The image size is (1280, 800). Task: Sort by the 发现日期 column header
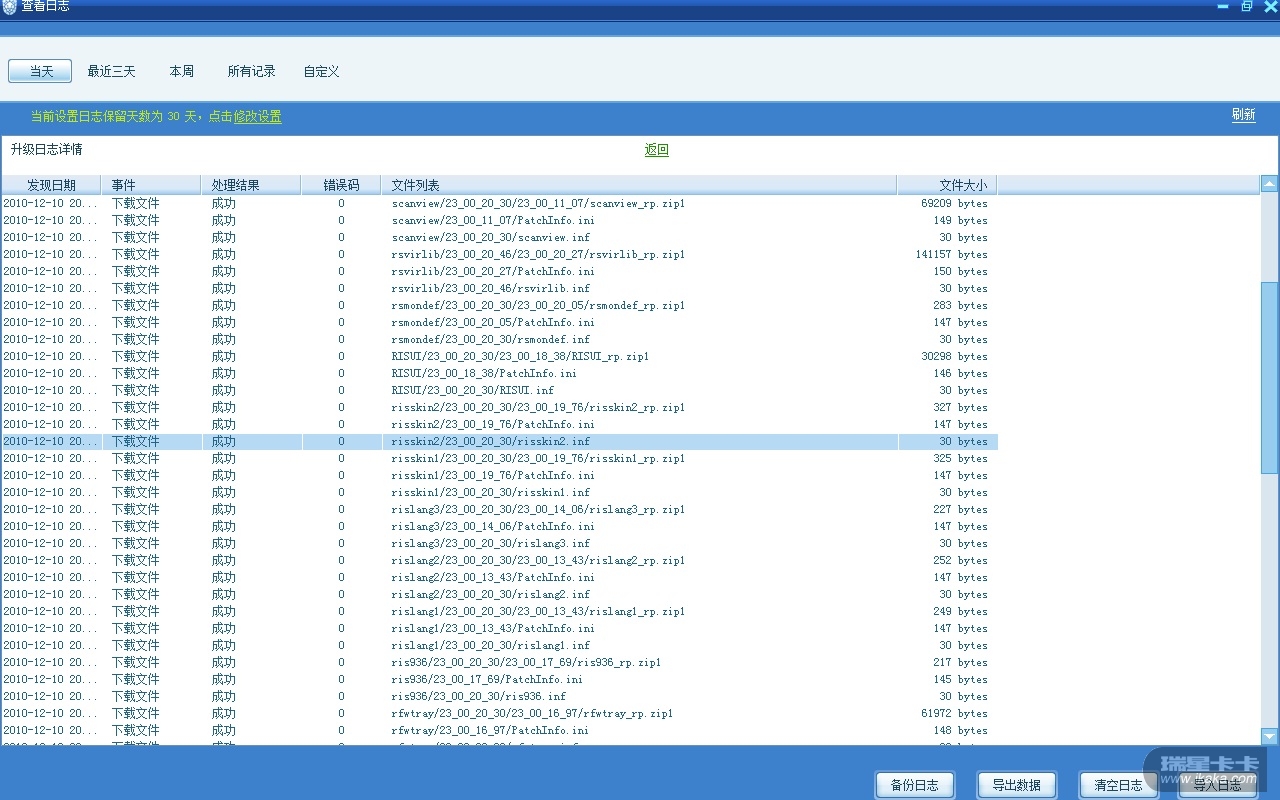point(51,185)
